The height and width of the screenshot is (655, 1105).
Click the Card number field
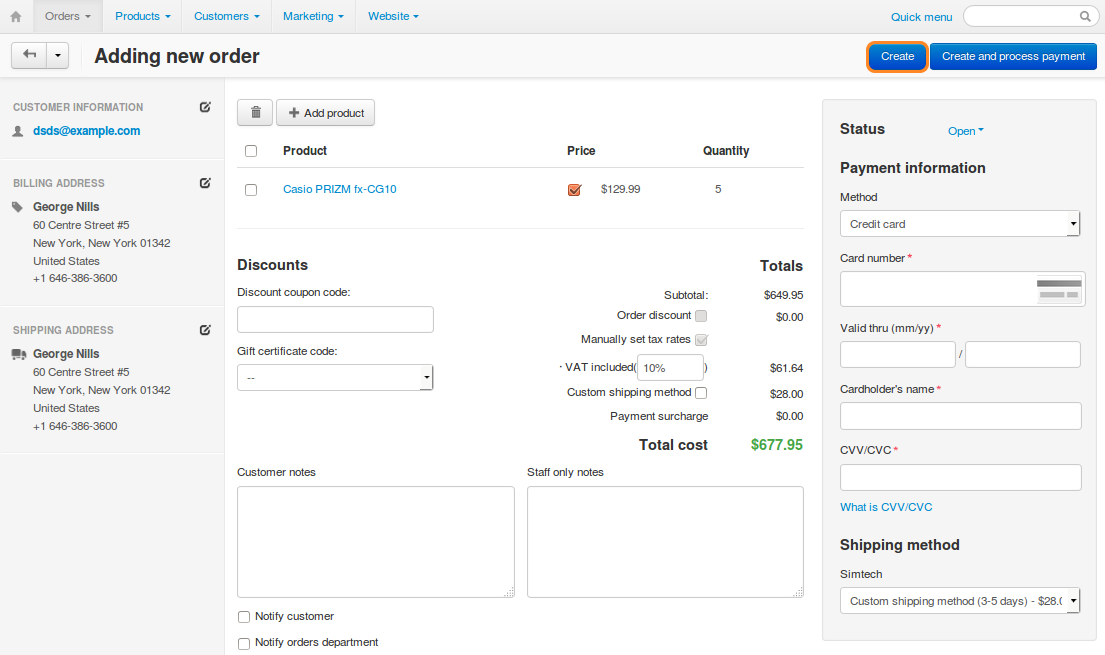click(963, 289)
